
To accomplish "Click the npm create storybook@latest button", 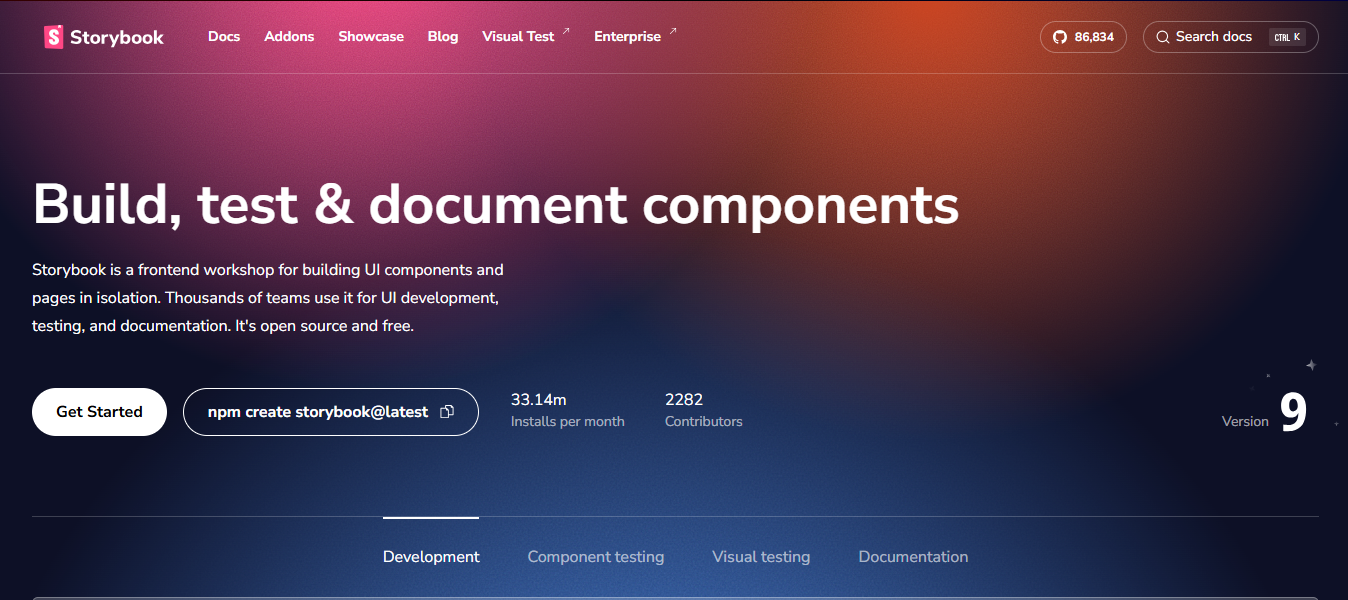I will (331, 412).
